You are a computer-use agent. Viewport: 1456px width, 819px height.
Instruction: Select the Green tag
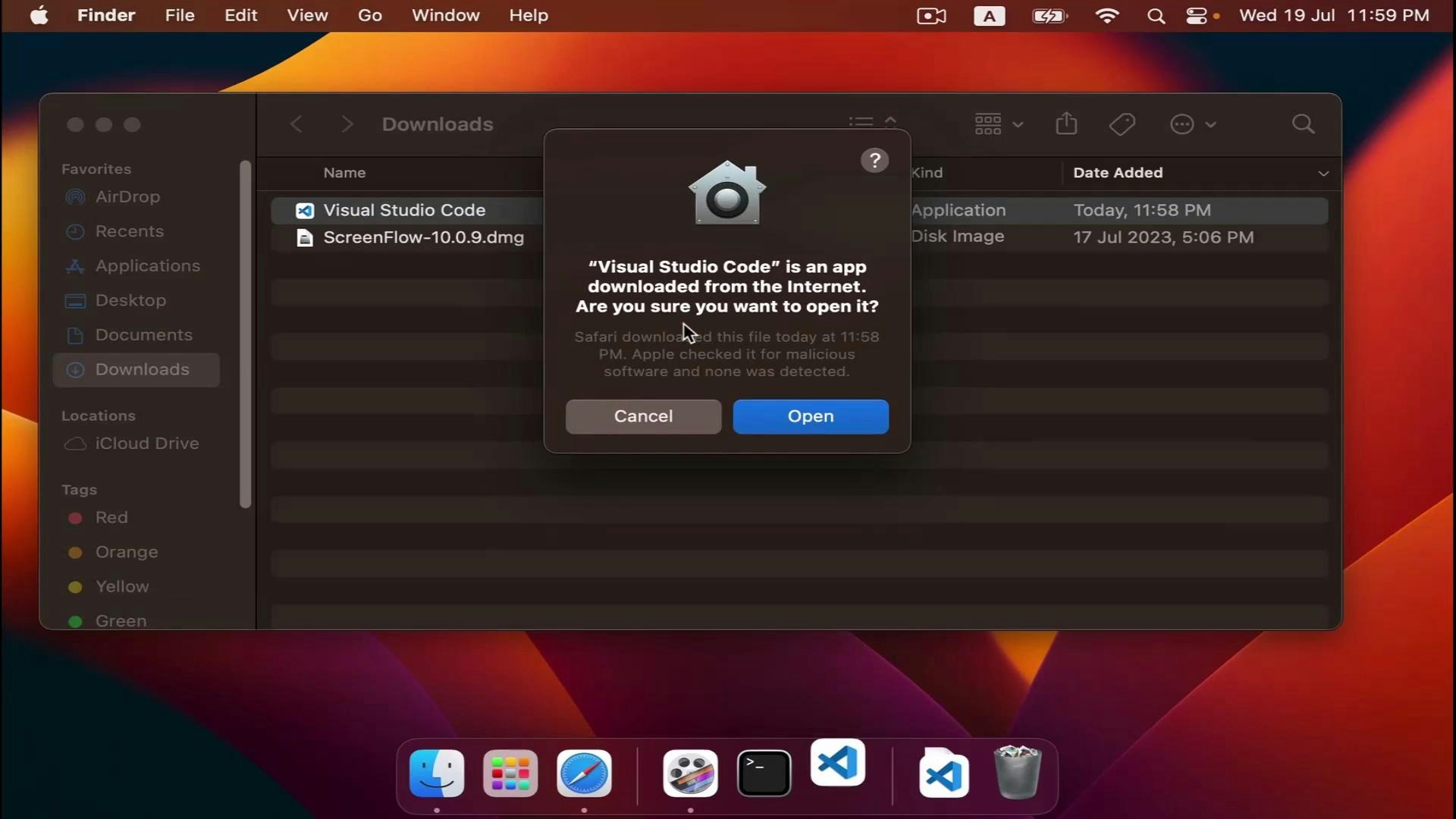[x=121, y=621]
